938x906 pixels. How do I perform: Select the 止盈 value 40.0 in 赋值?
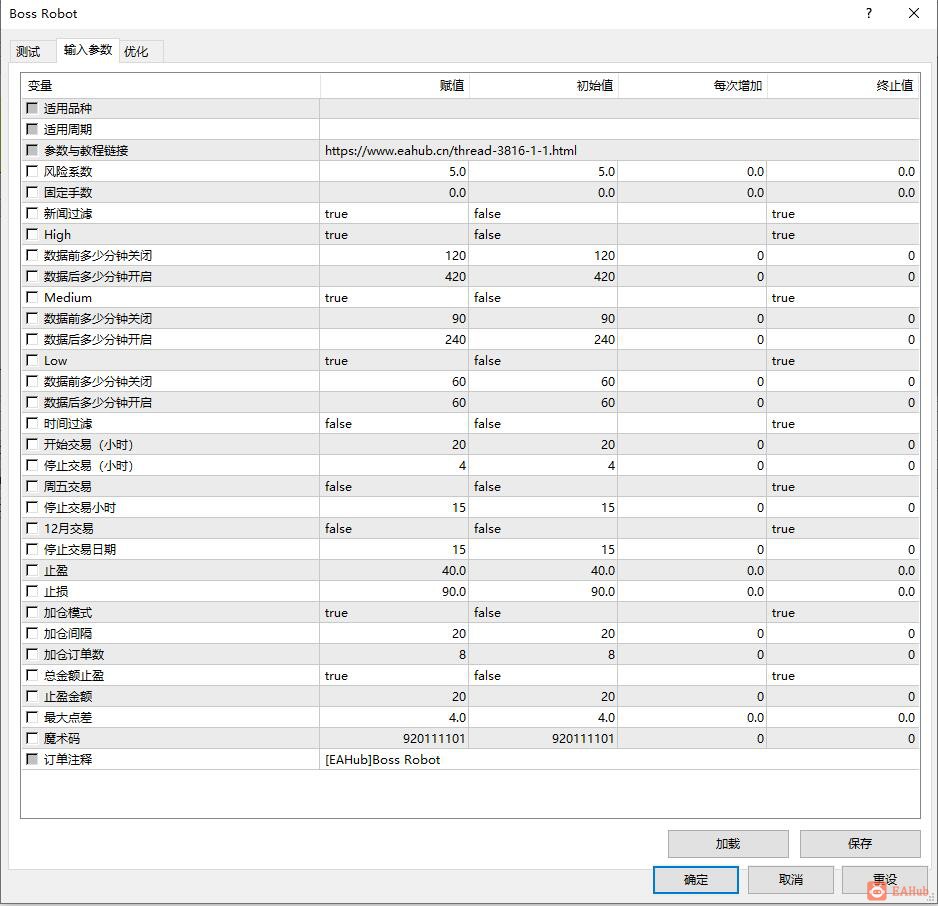(x=453, y=571)
